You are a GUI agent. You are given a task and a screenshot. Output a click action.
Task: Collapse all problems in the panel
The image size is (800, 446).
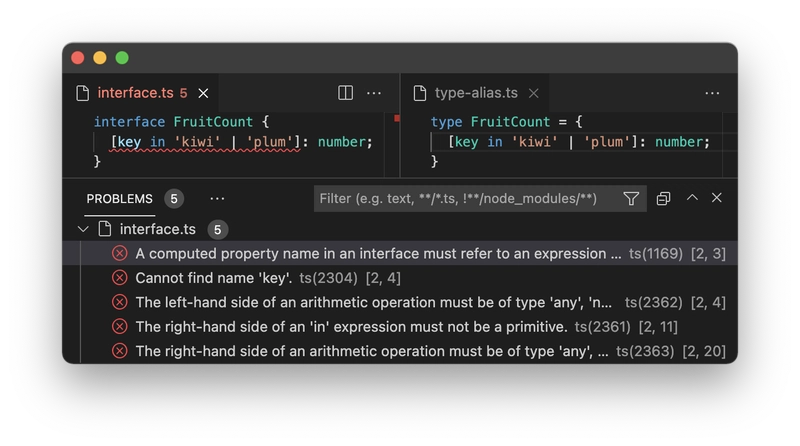pos(663,199)
